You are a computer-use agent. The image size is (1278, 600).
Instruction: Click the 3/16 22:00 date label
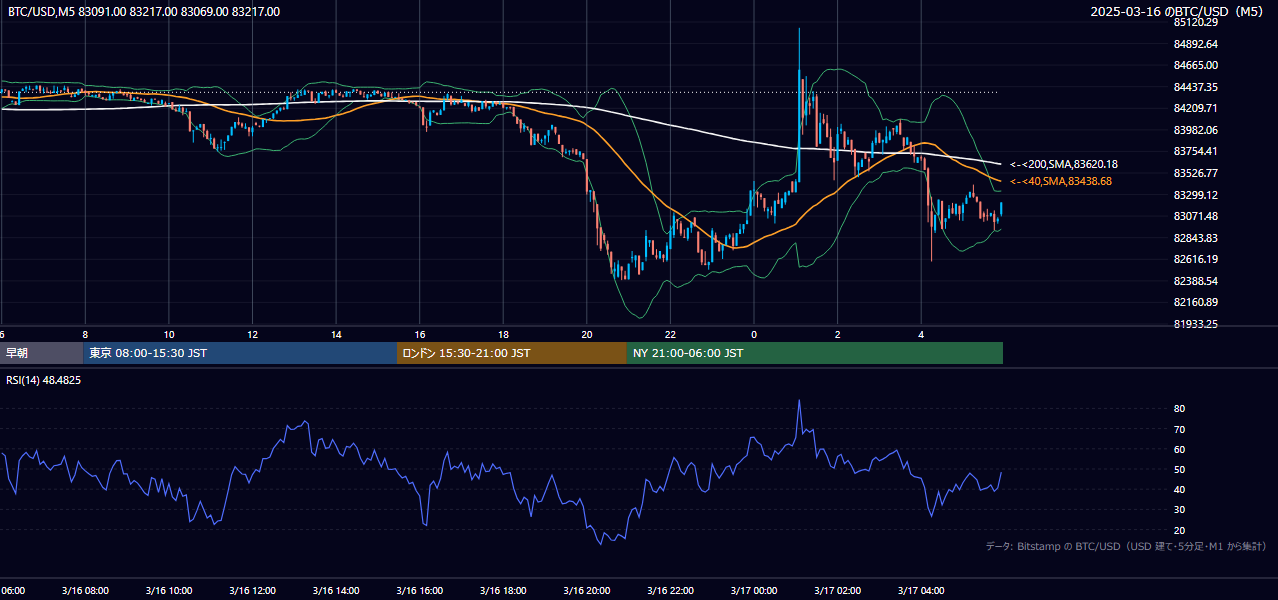point(670,591)
